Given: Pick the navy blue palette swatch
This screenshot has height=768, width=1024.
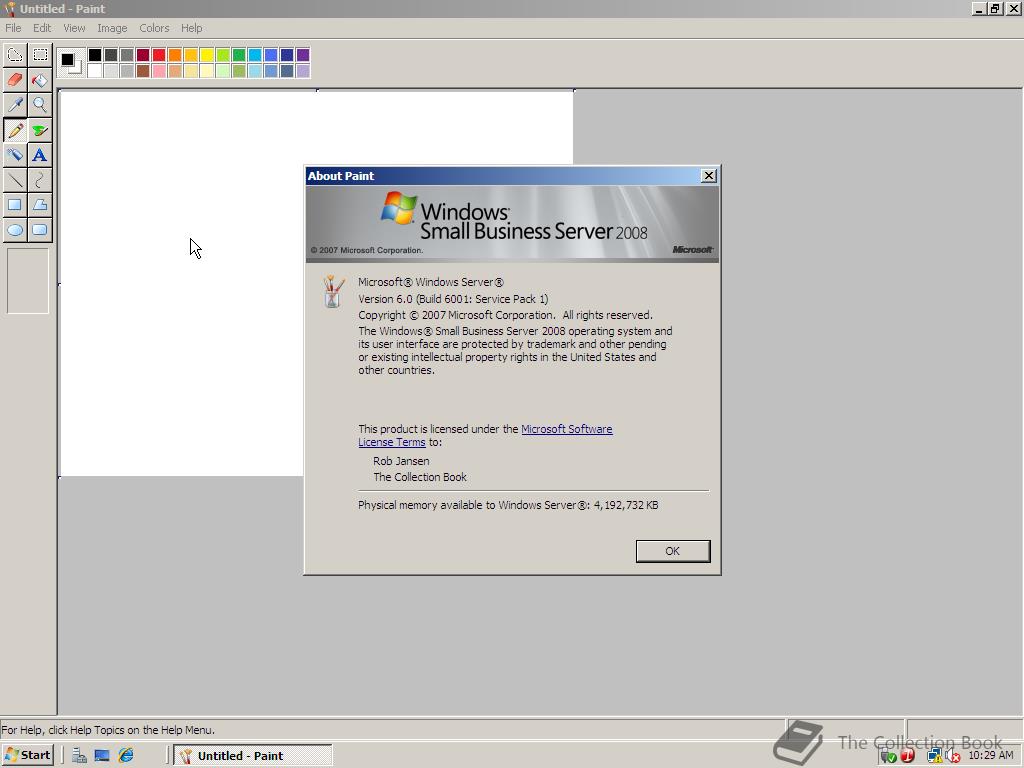Looking at the screenshot, I should tap(287, 55).
